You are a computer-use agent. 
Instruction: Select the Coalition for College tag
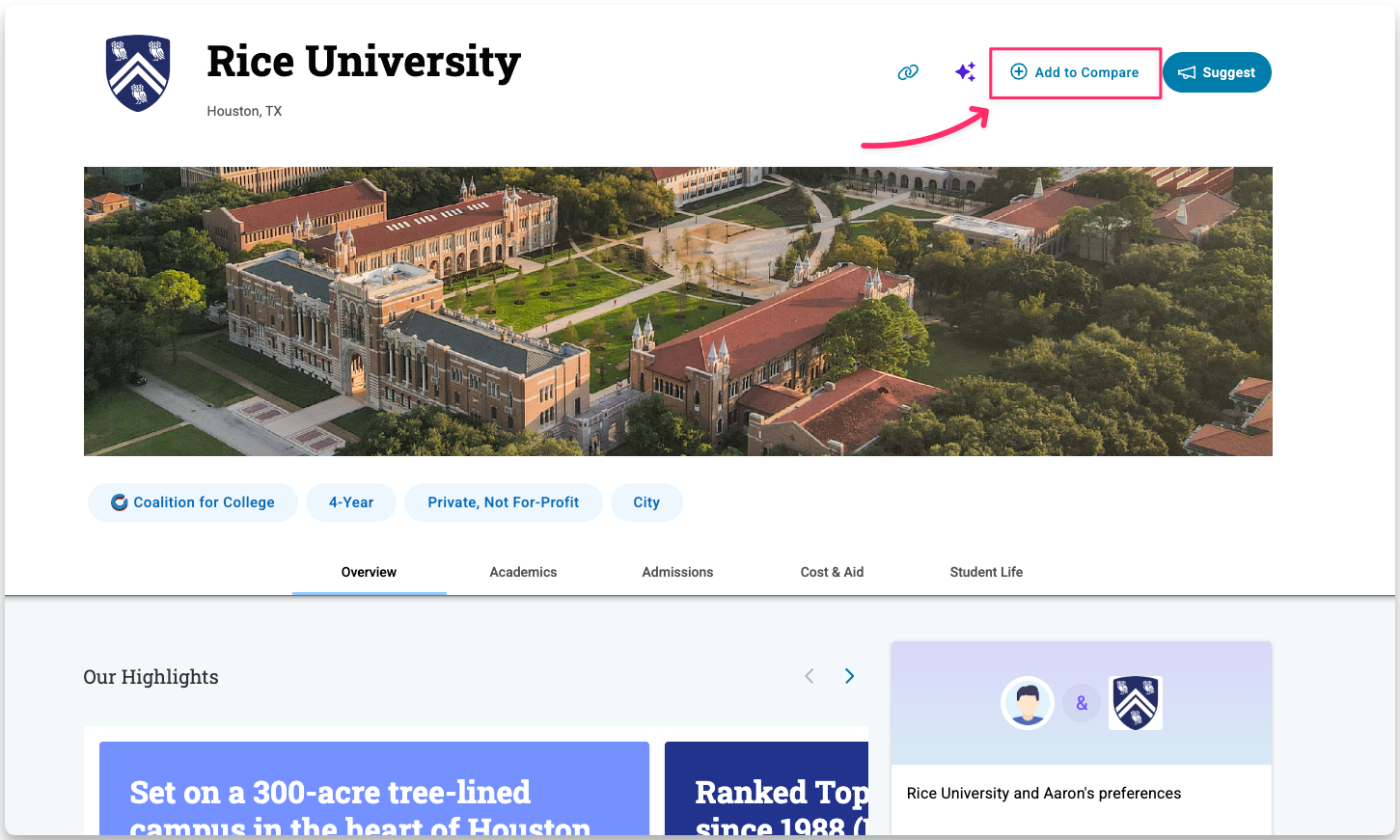(193, 502)
